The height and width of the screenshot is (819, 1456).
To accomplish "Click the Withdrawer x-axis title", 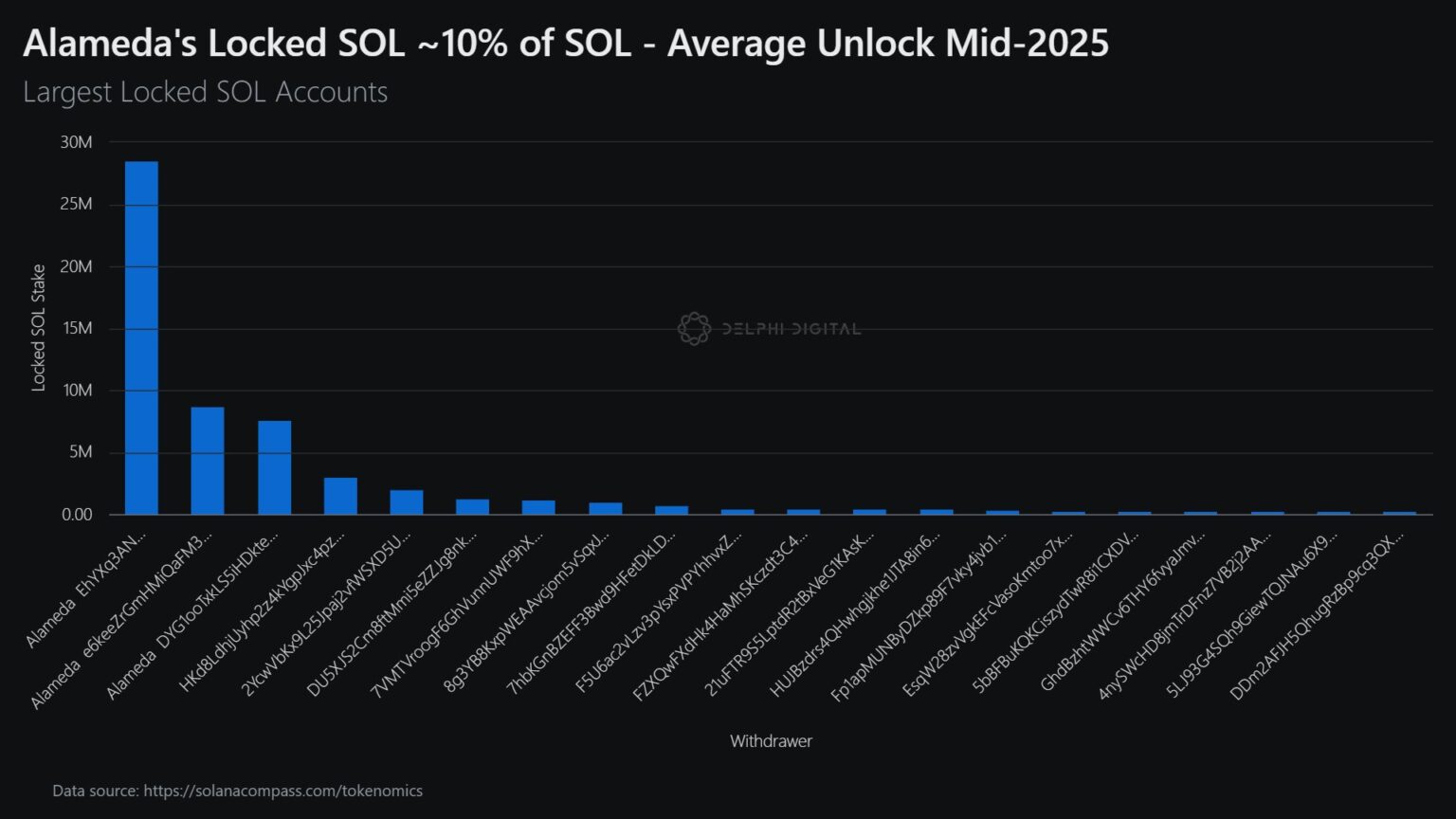I will point(771,741).
